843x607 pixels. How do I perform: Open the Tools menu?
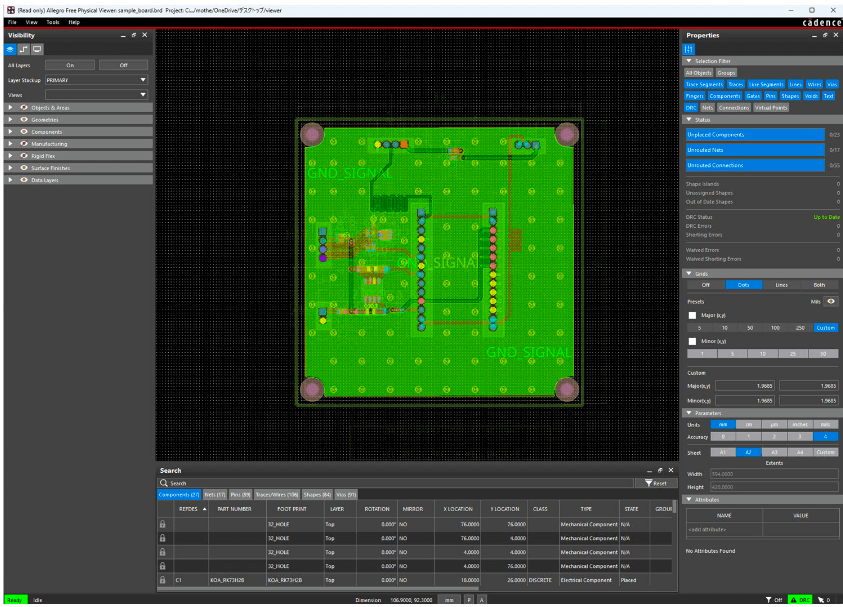pyautogui.click(x=53, y=21)
